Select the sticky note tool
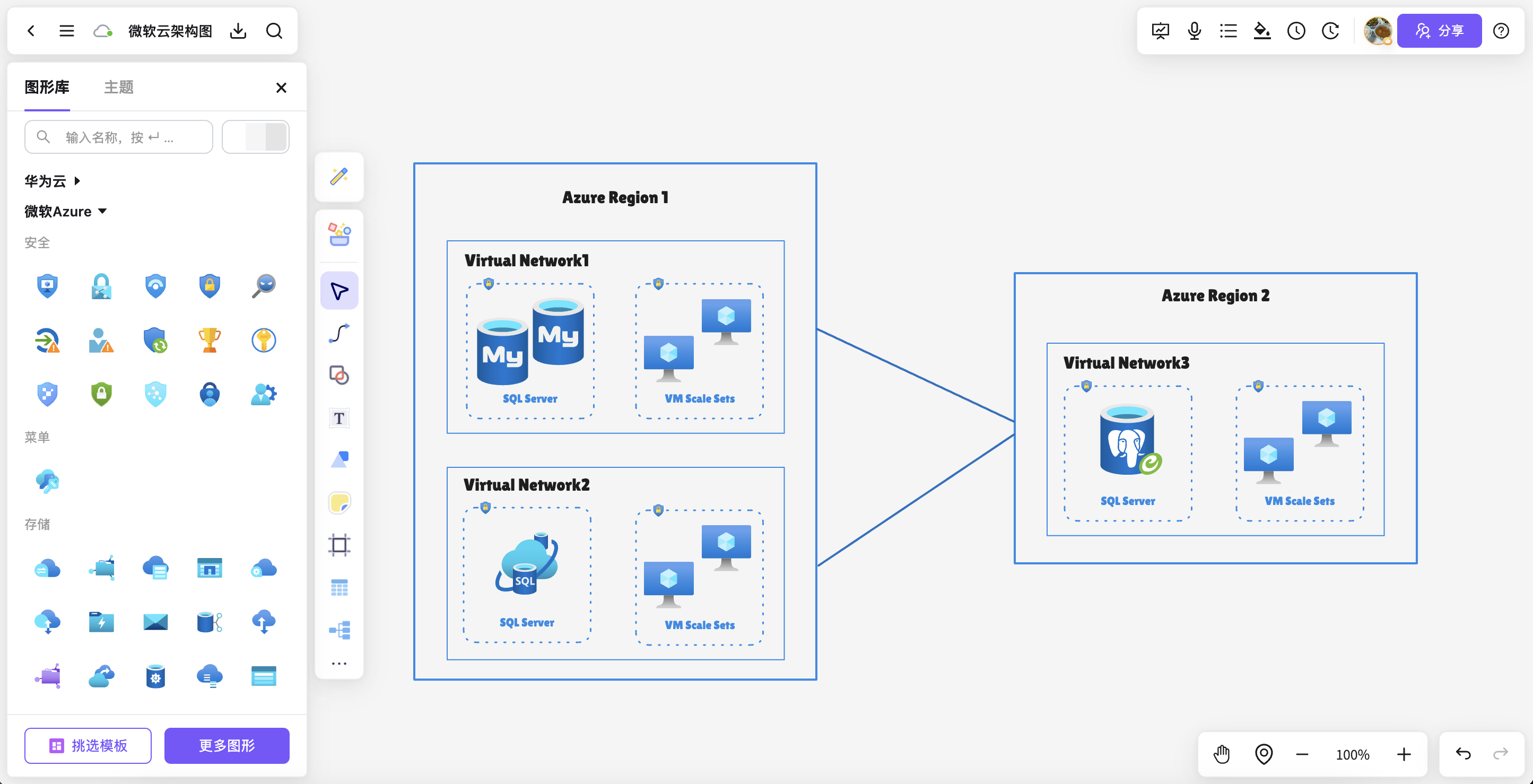The height and width of the screenshot is (784, 1533). pyautogui.click(x=339, y=502)
